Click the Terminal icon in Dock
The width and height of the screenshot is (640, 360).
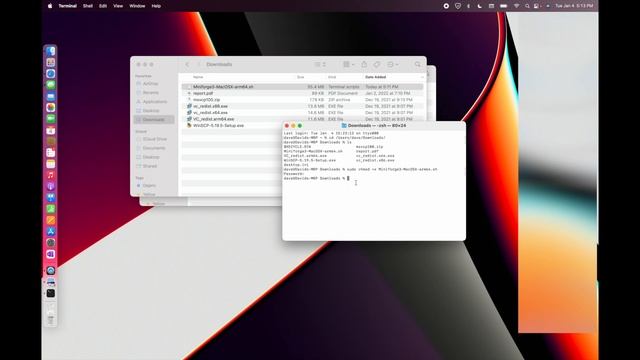click(x=51, y=293)
